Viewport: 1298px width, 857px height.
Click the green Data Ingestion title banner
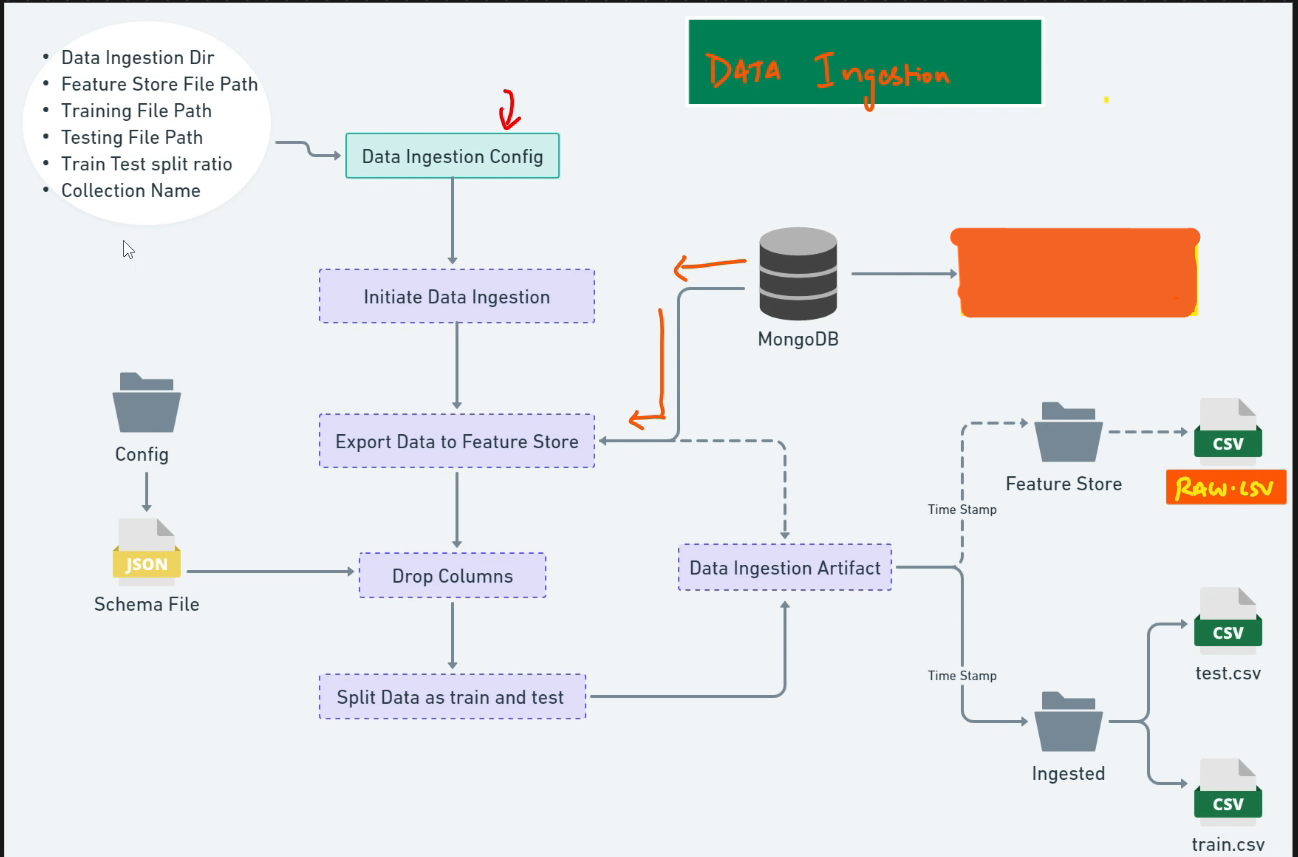point(864,62)
